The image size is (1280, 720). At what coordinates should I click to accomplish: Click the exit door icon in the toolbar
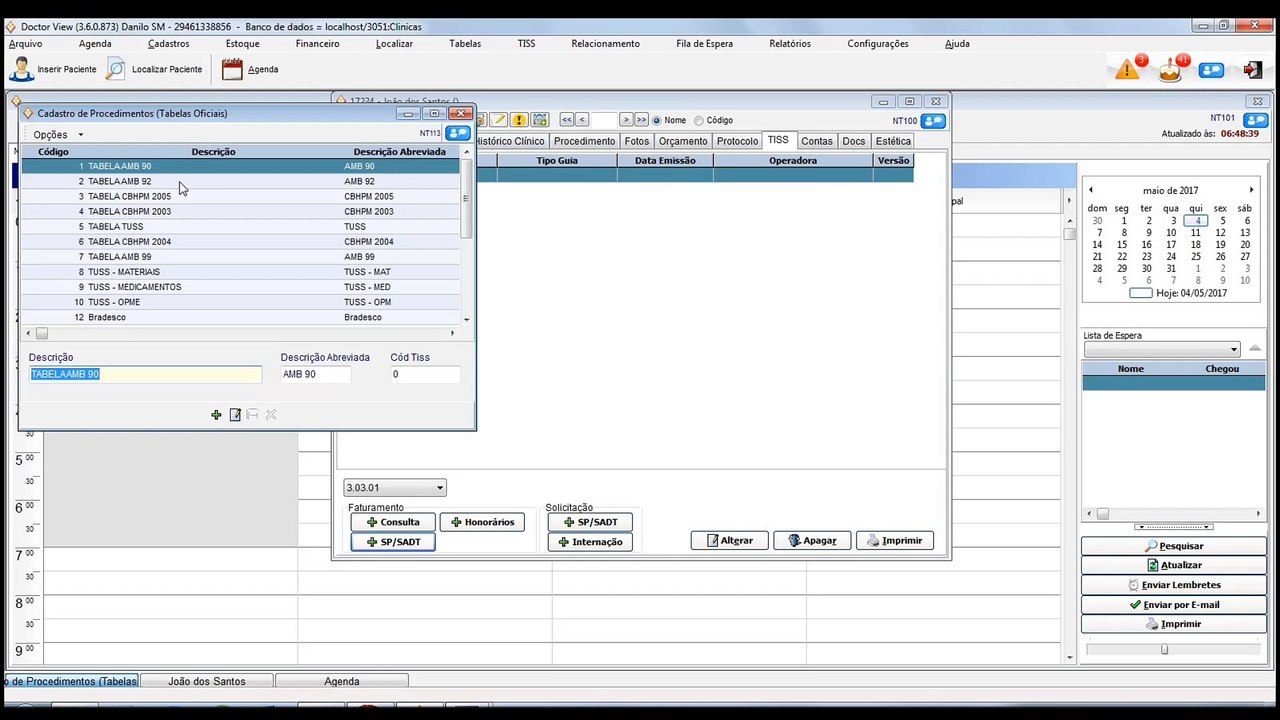[x=1252, y=69]
